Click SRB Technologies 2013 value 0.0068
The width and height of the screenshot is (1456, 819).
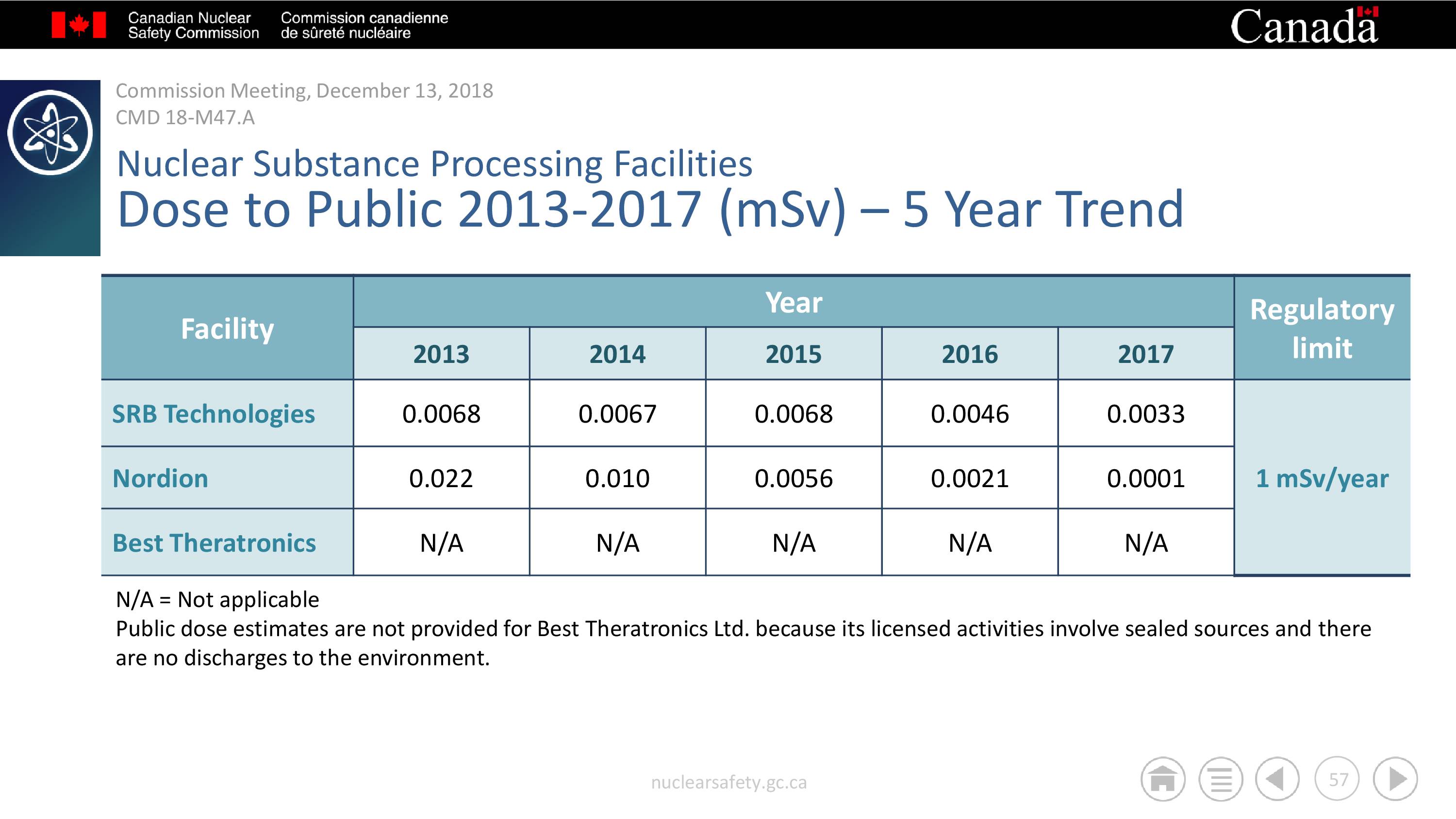click(442, 414)
